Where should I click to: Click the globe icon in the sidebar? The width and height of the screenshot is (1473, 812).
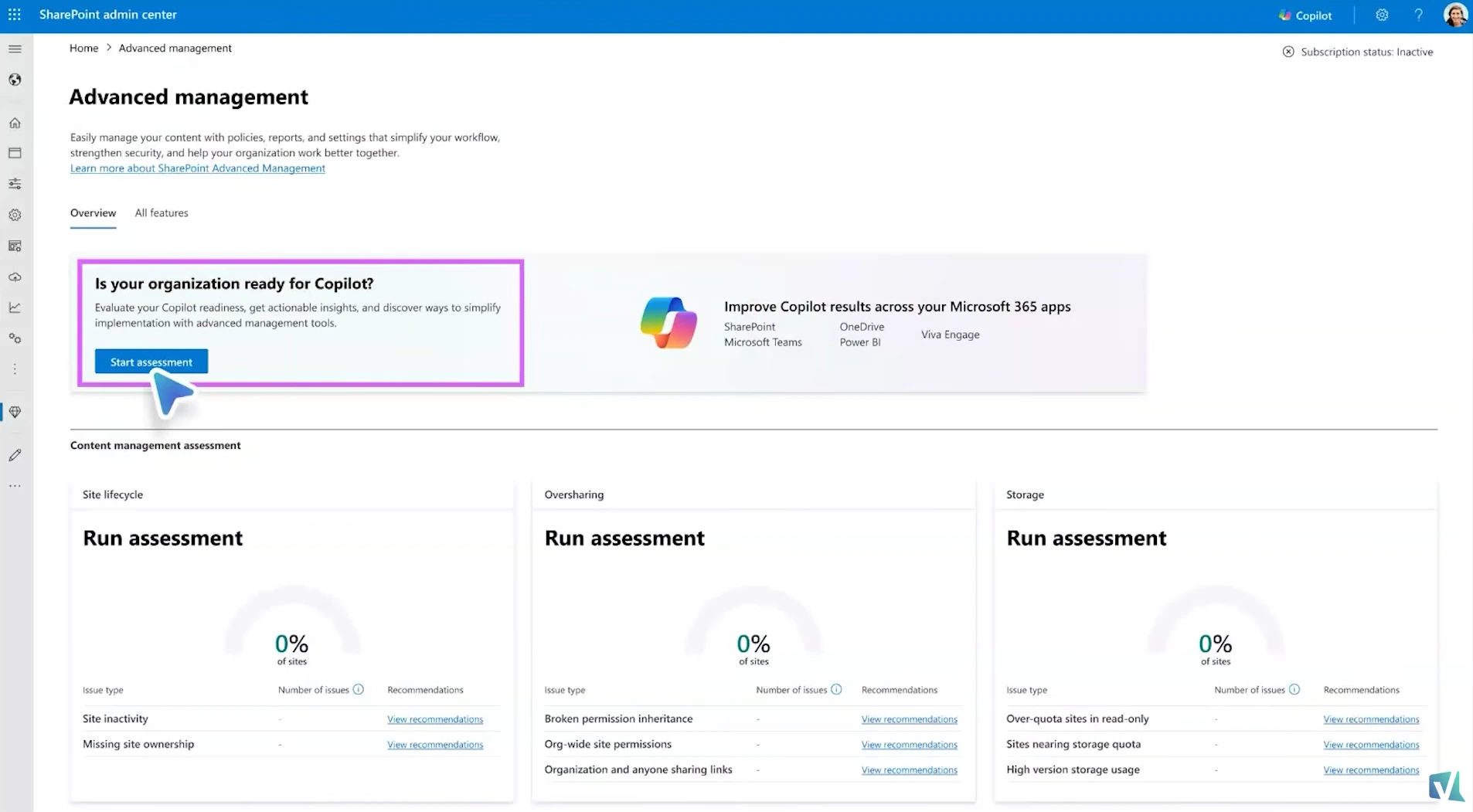(15, 80)
